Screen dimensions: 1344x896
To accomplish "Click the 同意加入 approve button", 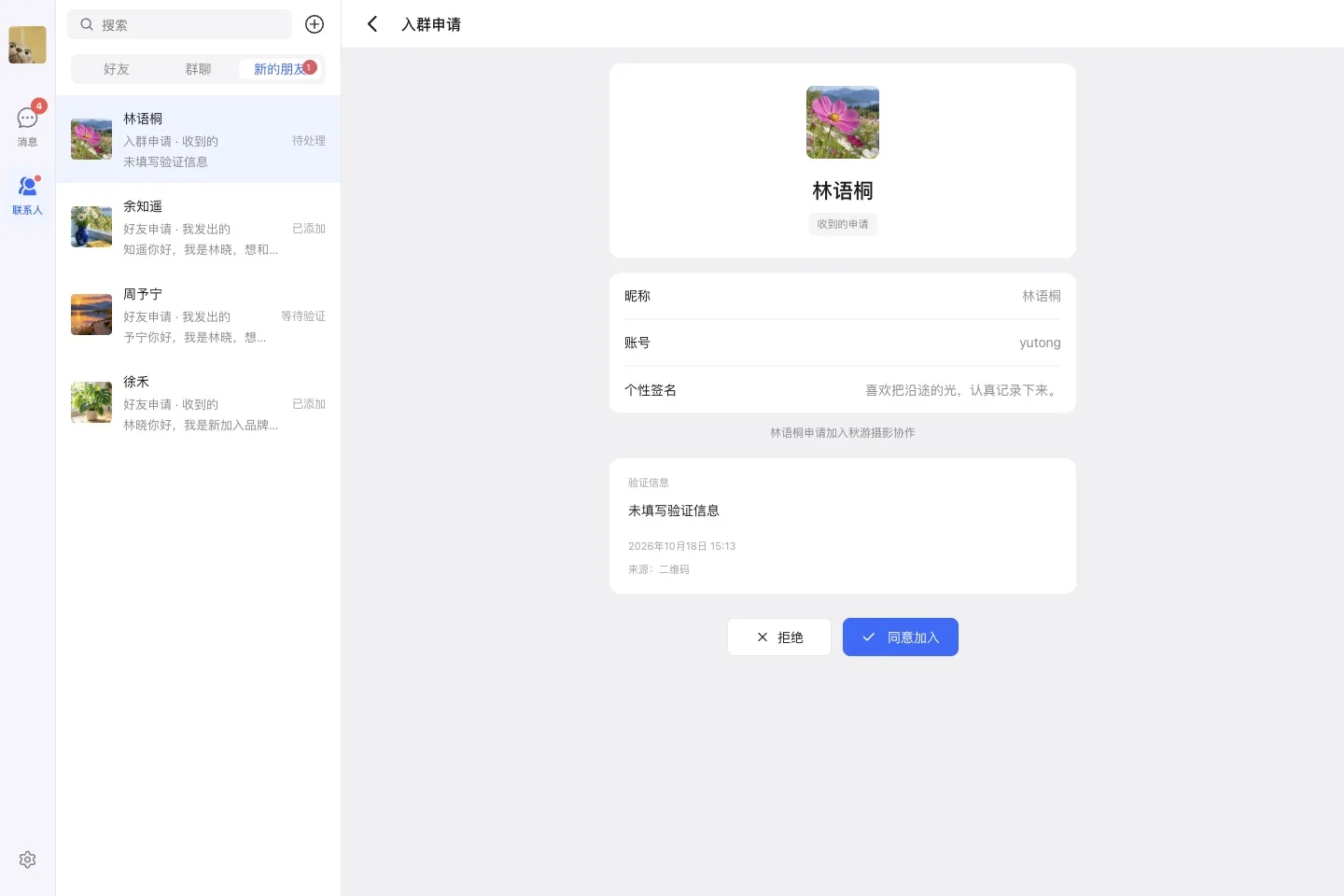I will (x=901, y=637).
